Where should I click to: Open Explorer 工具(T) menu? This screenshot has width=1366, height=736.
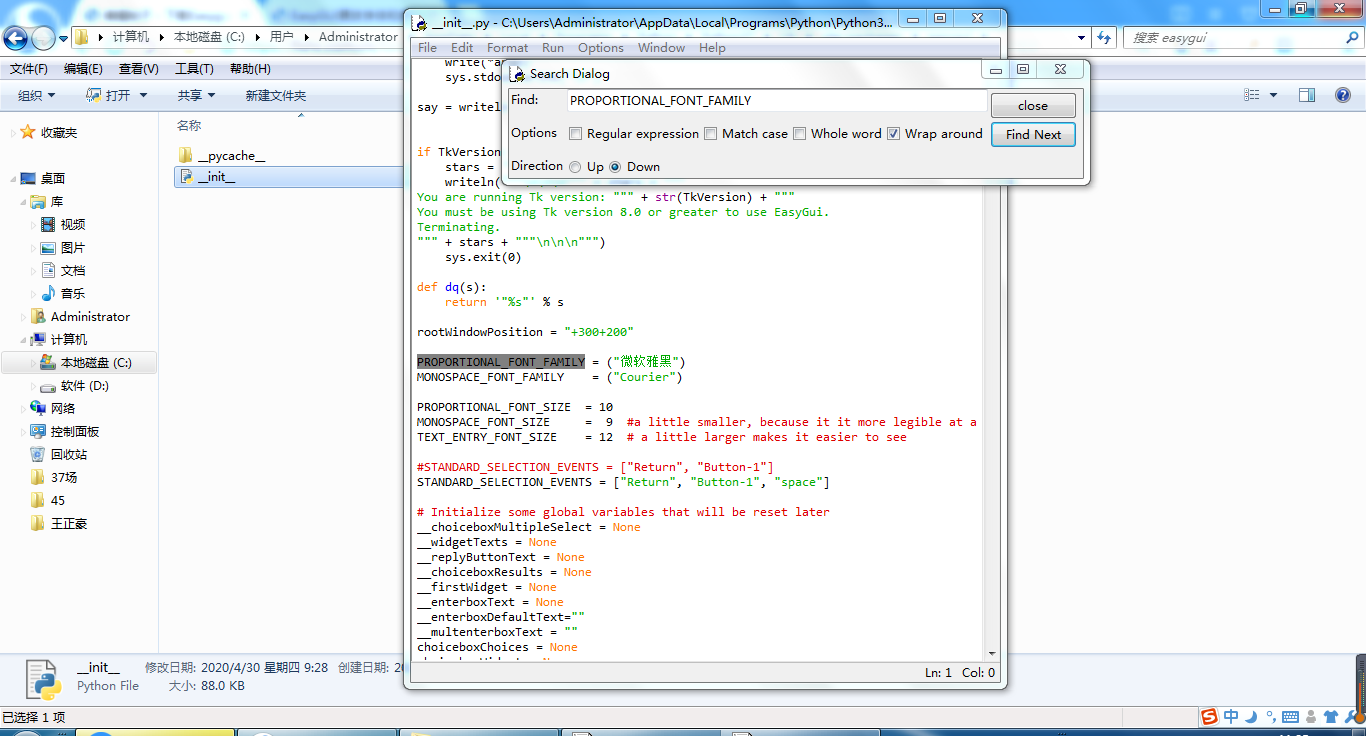[x=194, y=69]
